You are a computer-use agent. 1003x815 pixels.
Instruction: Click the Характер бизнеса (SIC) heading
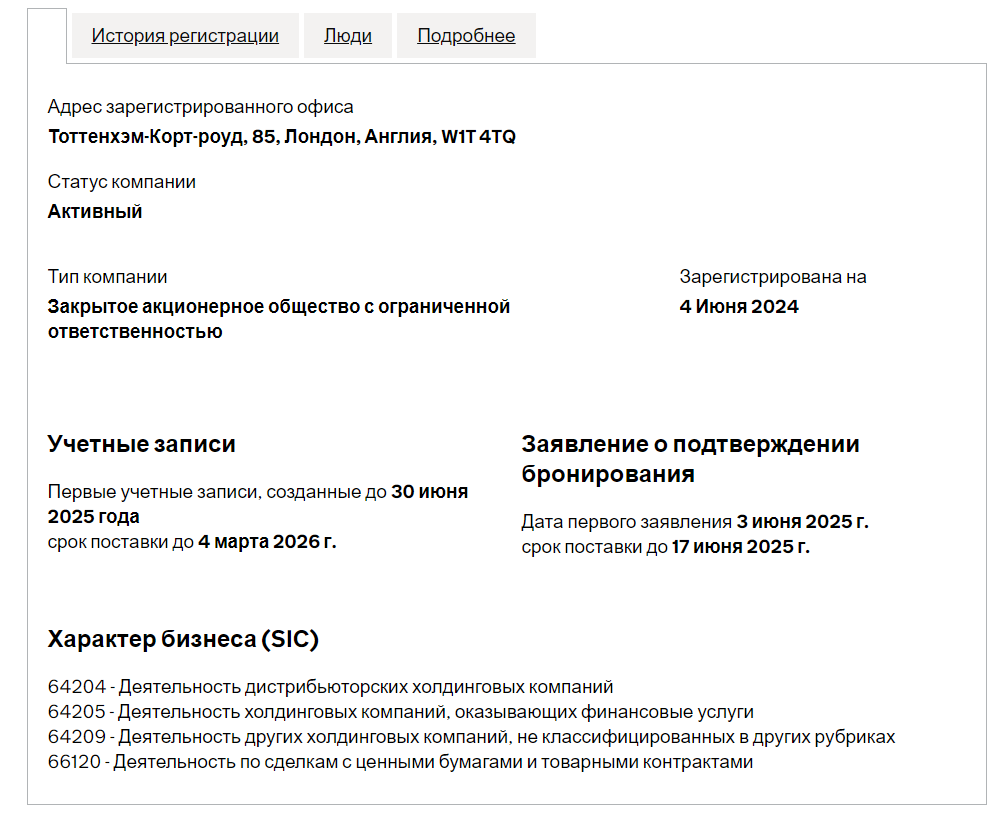pos(183,640)
